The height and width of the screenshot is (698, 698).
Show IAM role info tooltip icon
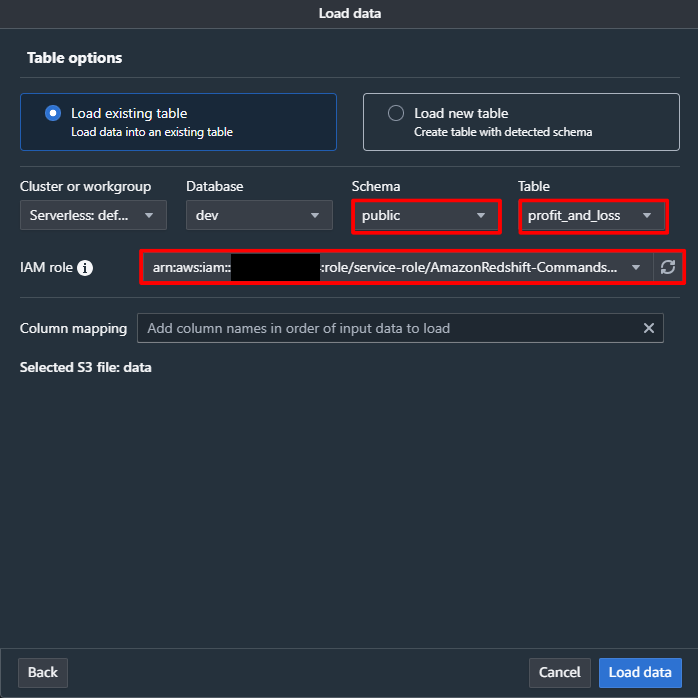(85, 268)
